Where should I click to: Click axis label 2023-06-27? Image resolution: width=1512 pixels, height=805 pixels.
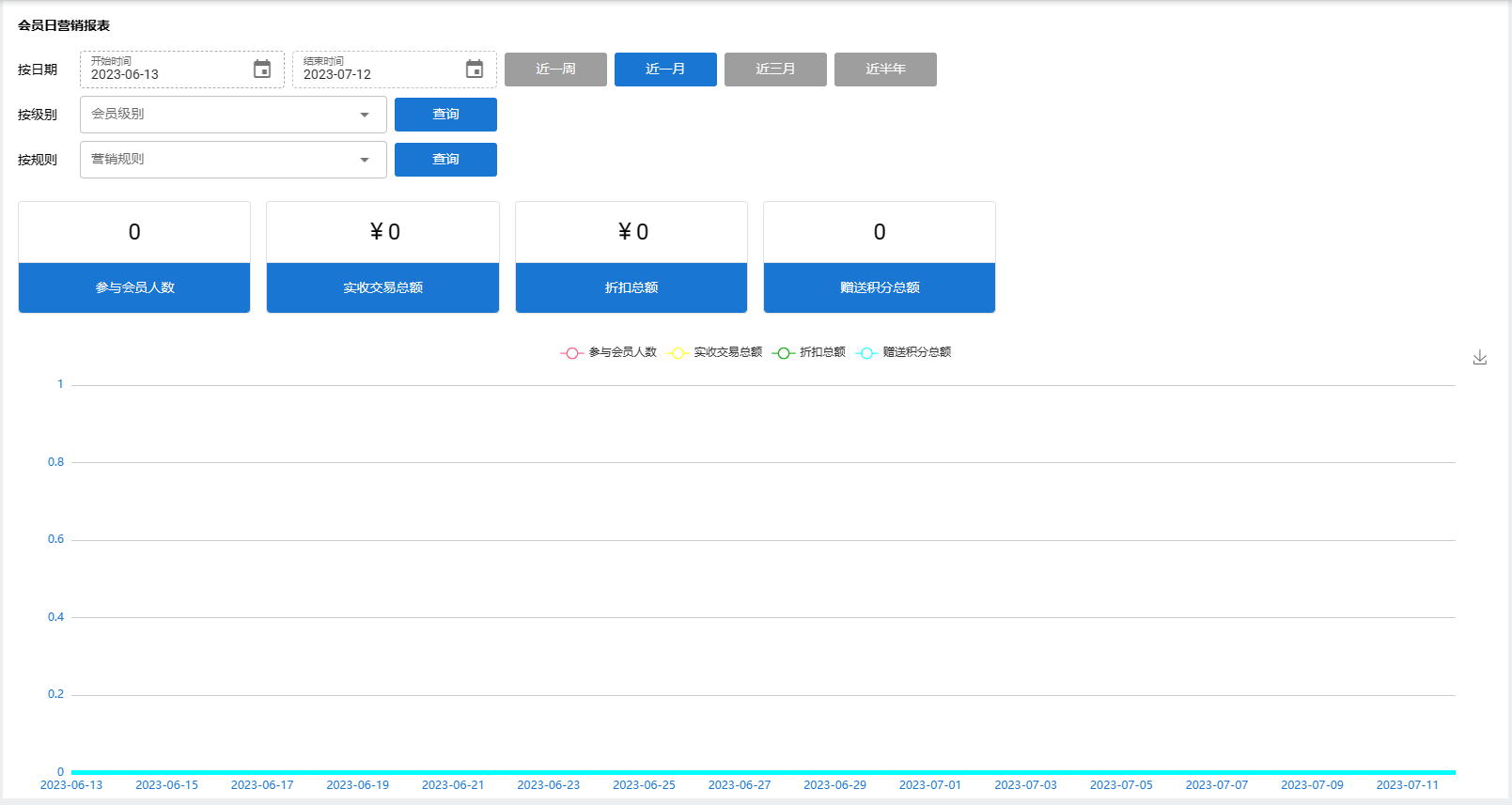[x=740, y=785]
